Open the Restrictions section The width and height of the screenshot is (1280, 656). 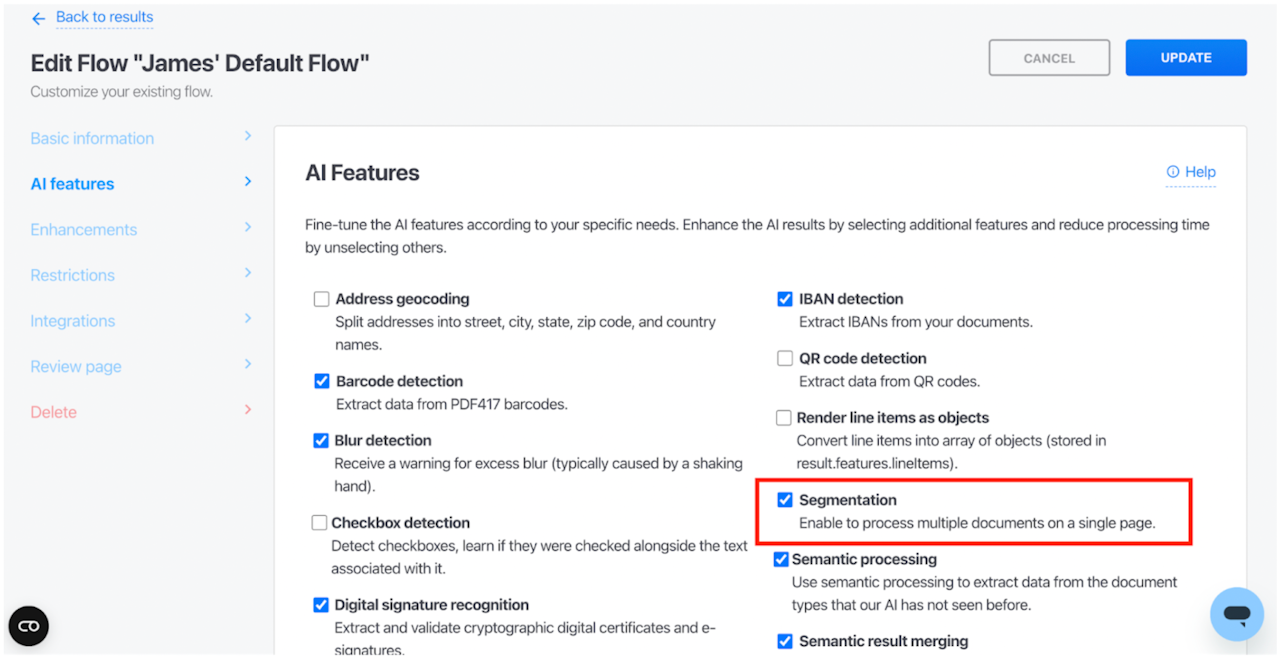(x=72, y=275)
